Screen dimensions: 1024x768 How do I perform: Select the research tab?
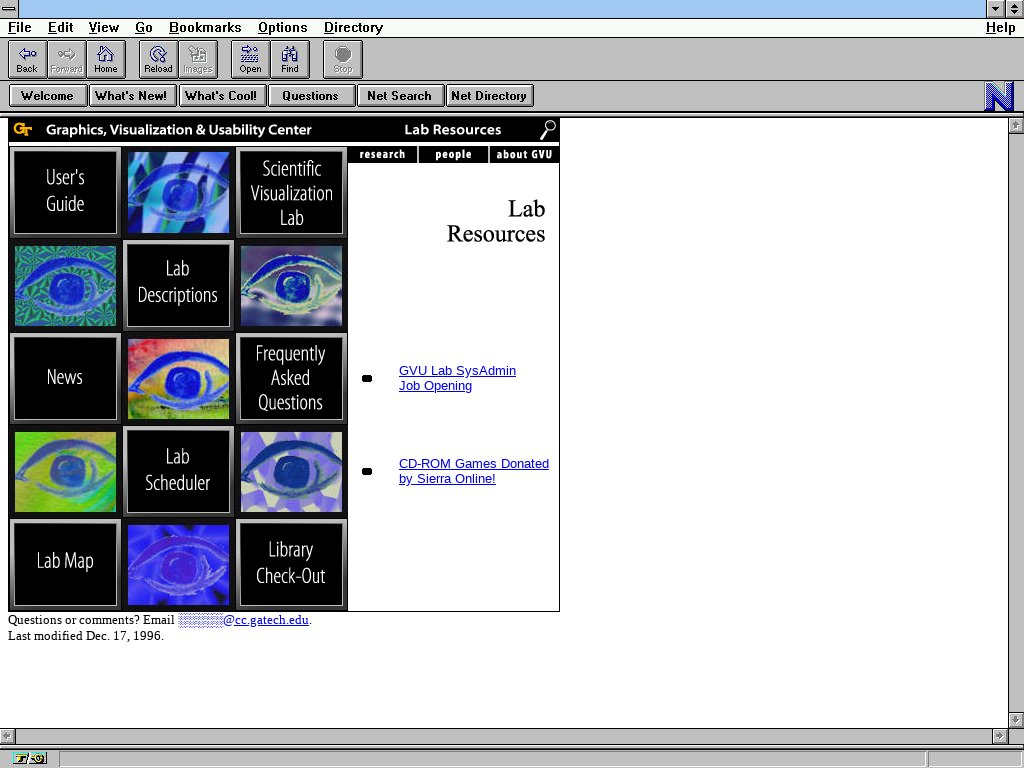(383, 154)
